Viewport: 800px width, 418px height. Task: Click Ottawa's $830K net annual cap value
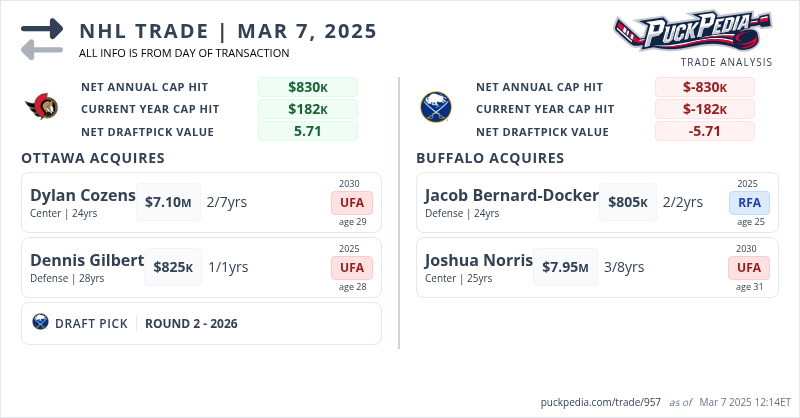308,87
